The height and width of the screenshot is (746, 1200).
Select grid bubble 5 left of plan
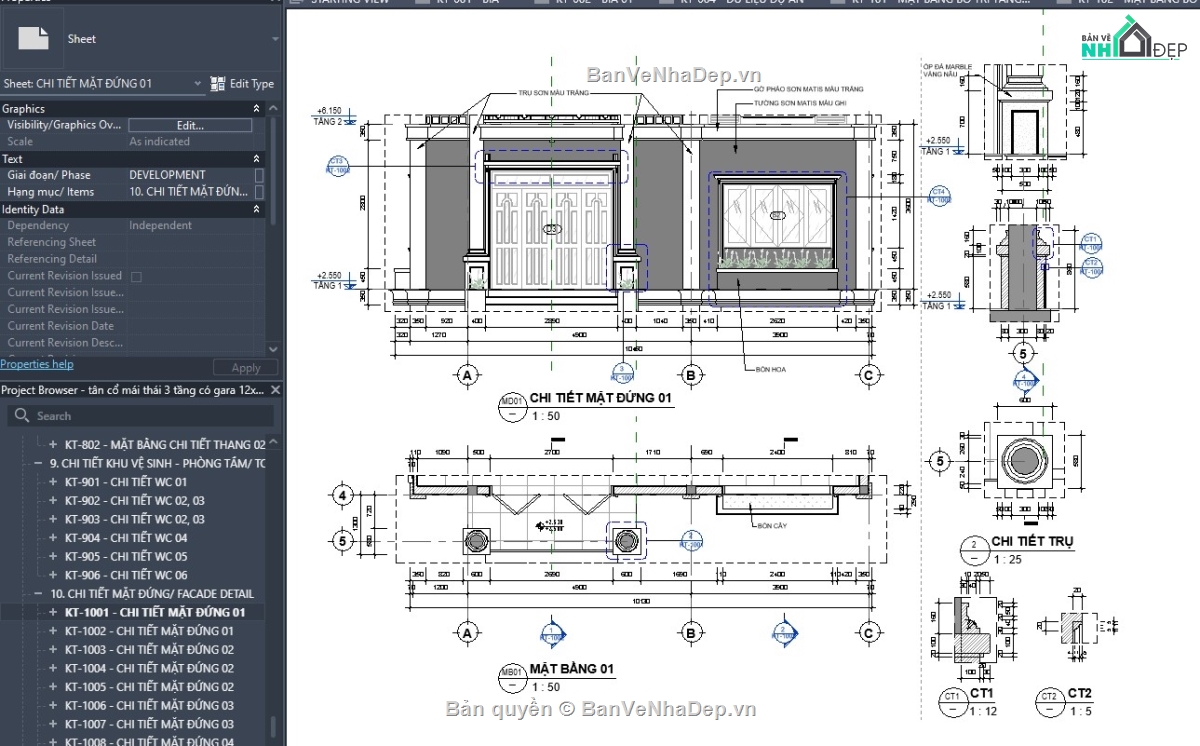[342, 541]
